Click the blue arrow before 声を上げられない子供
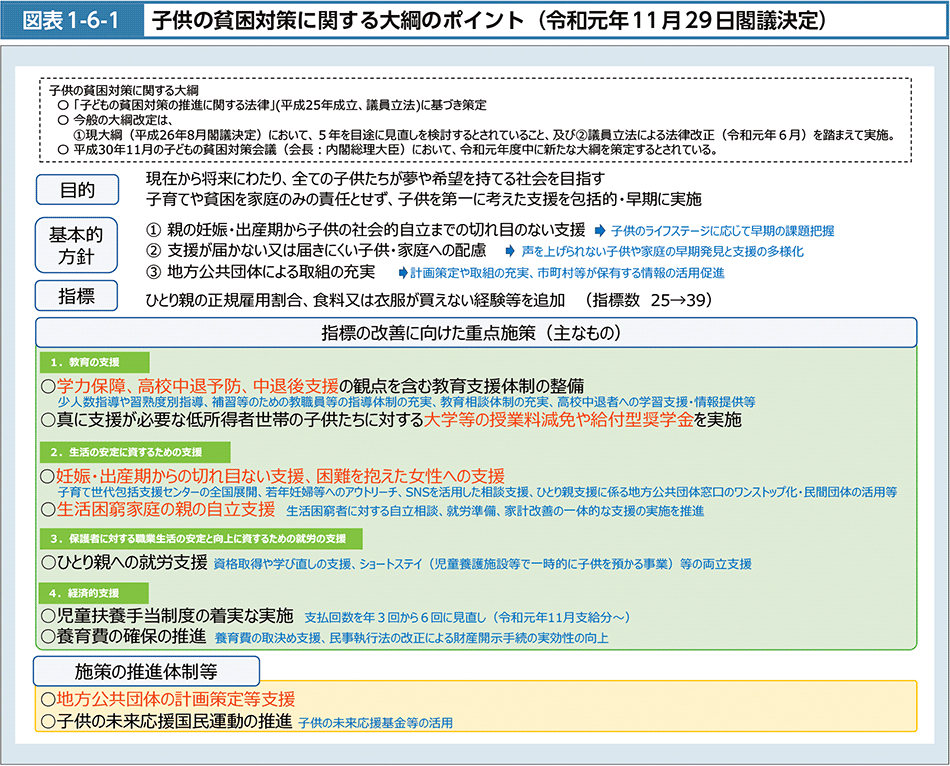Image resolution: width=950 pixels, height=766 pixels. (510, 251)
